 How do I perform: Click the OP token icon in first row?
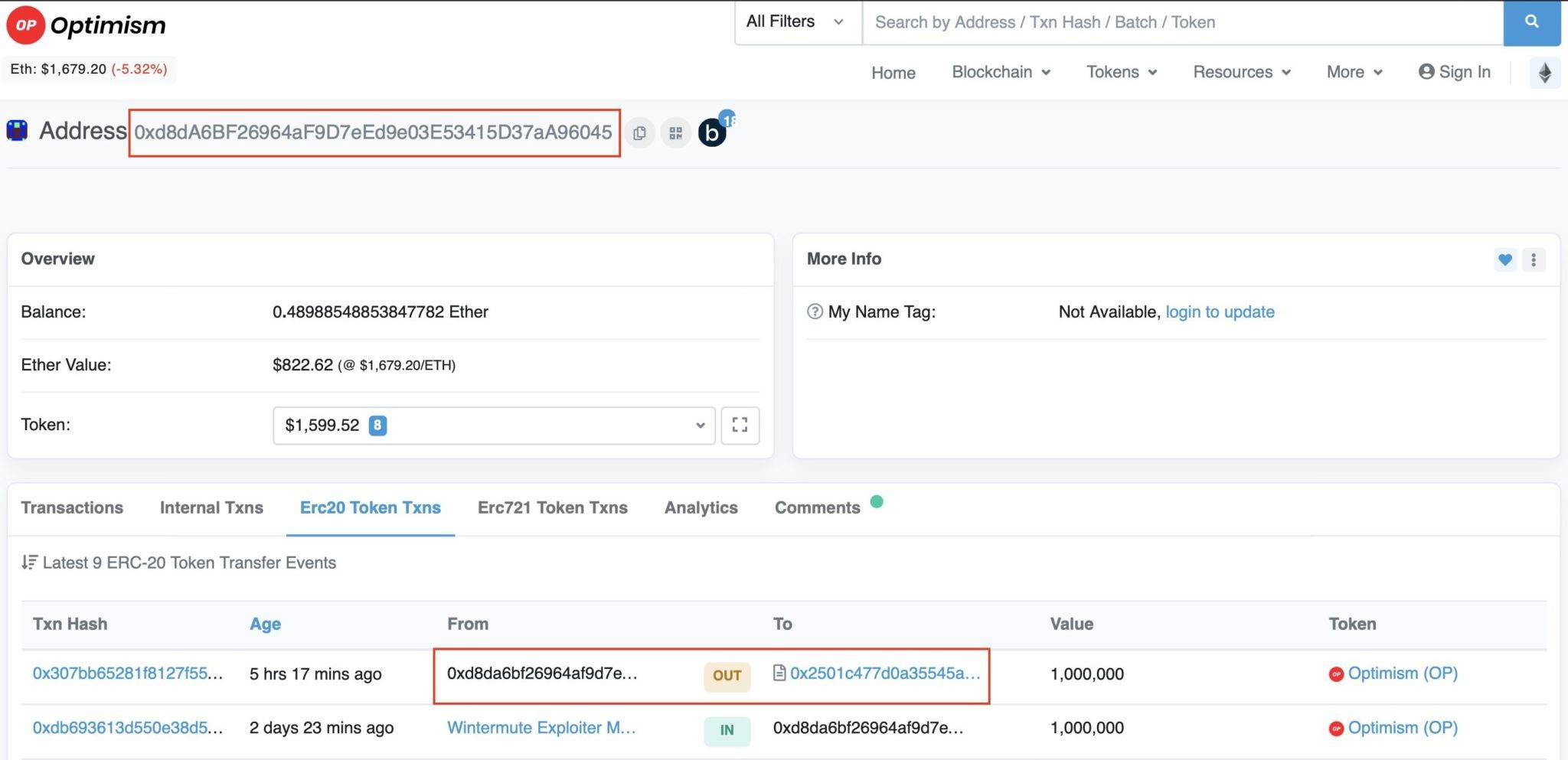pos(1336,674)
